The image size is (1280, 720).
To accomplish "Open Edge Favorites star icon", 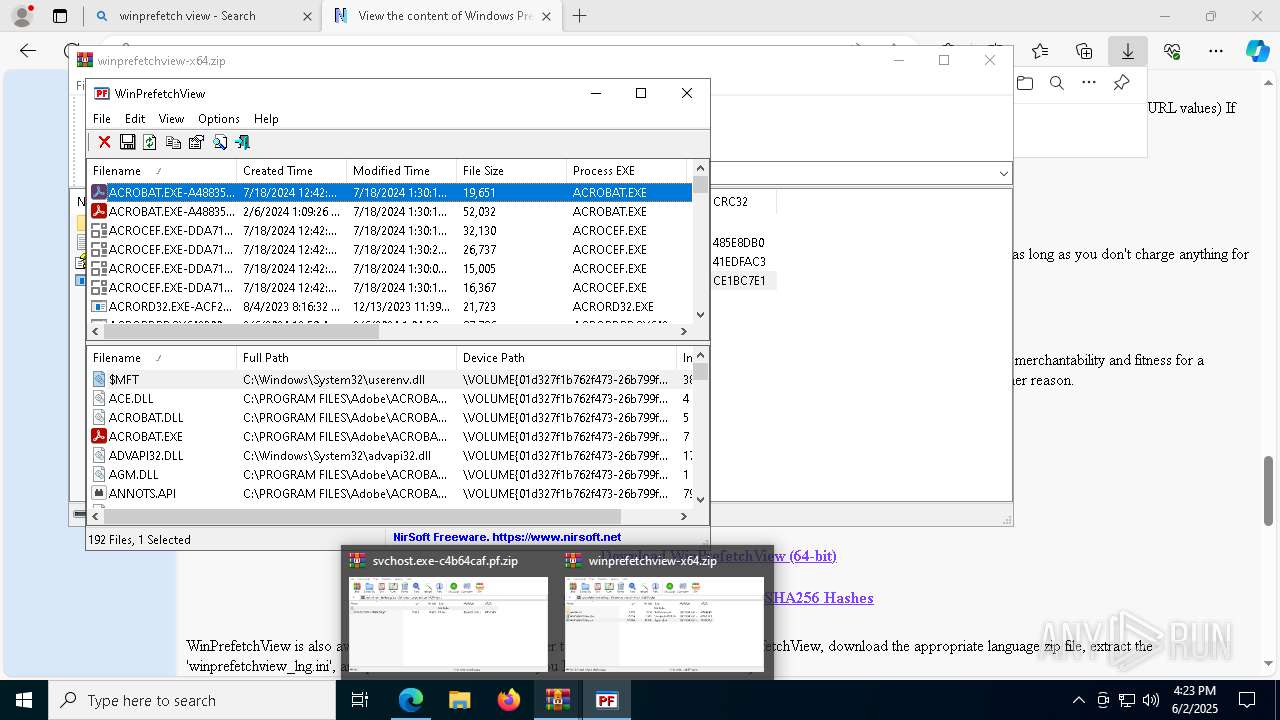I will (x=1040, y=51).
